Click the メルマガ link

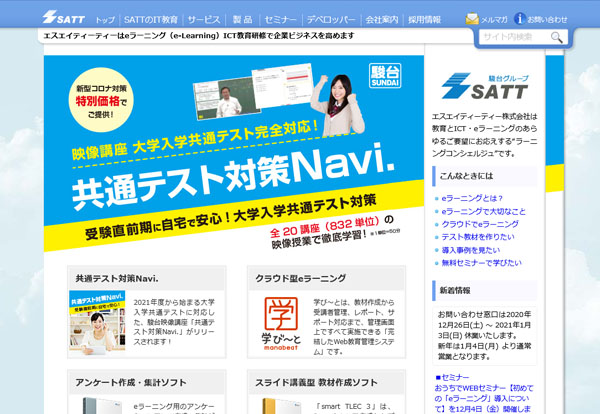coord(494,20)
